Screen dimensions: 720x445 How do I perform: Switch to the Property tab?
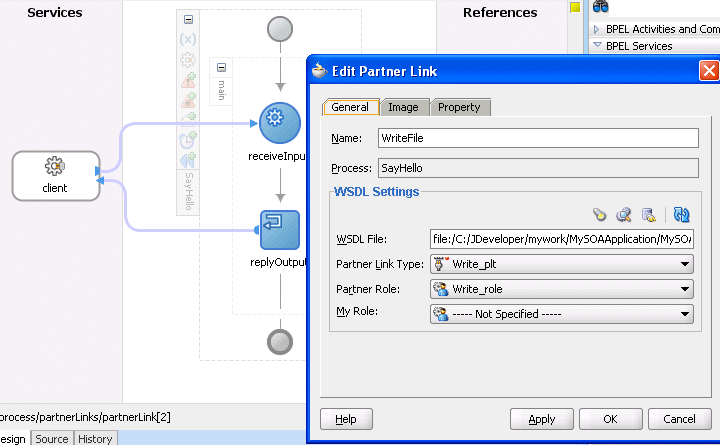pos(460,107)
